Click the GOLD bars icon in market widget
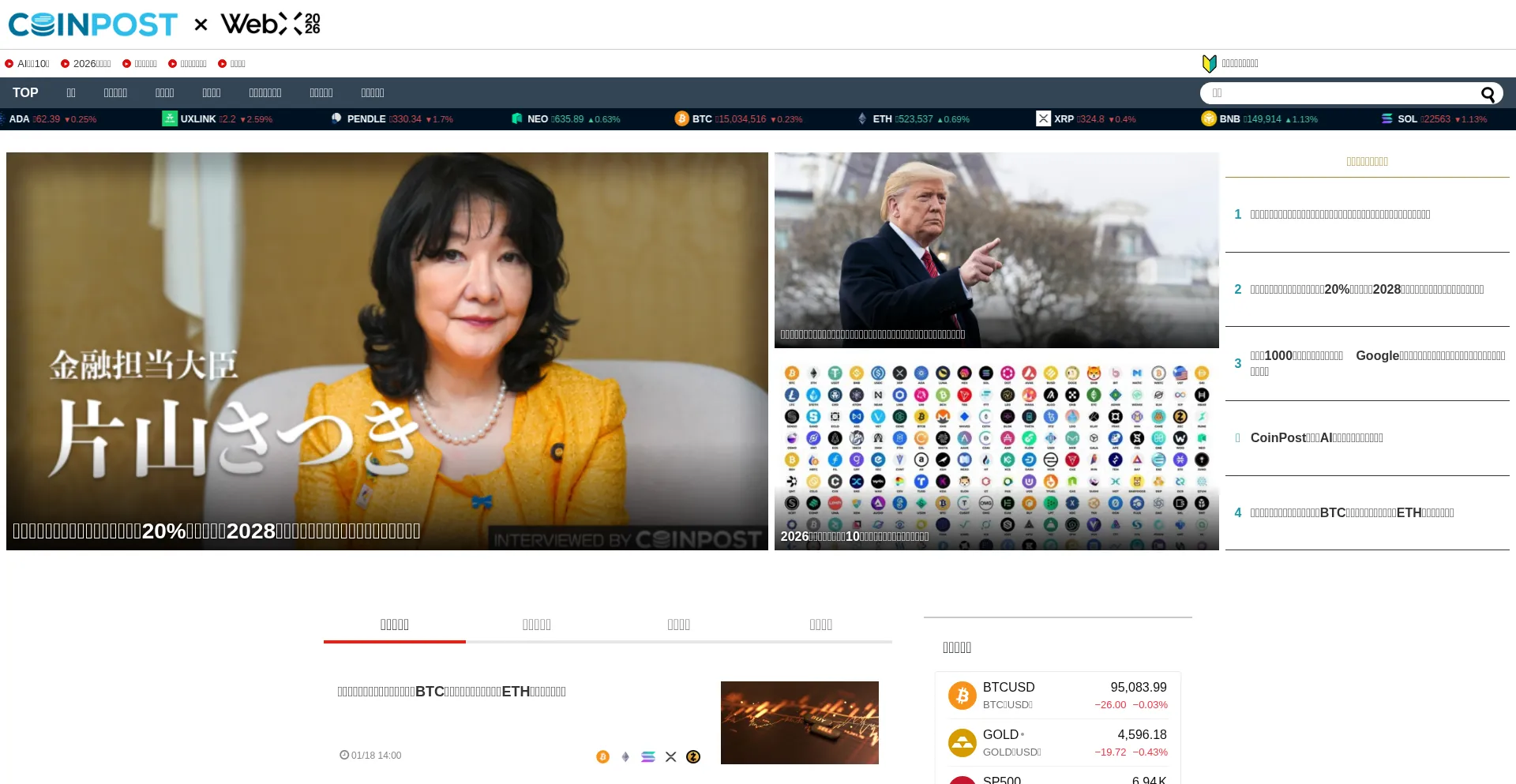The width and height of the screenshot is (1516, 784). 962,742
